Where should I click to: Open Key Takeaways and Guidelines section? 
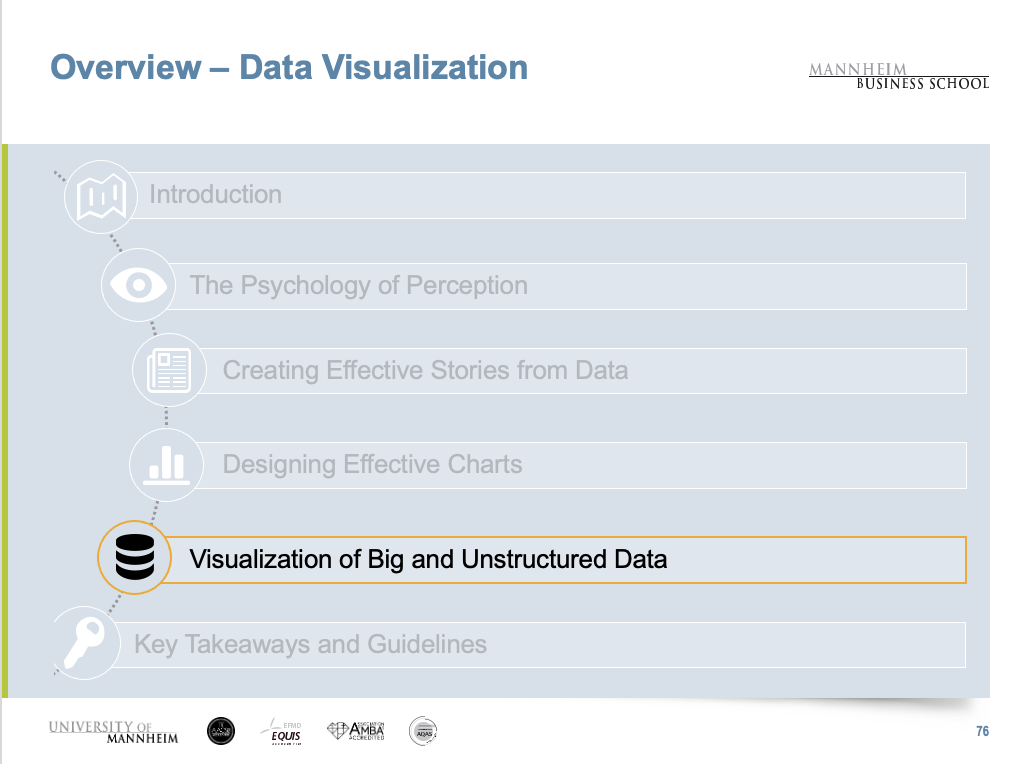[x=545, y=644]
